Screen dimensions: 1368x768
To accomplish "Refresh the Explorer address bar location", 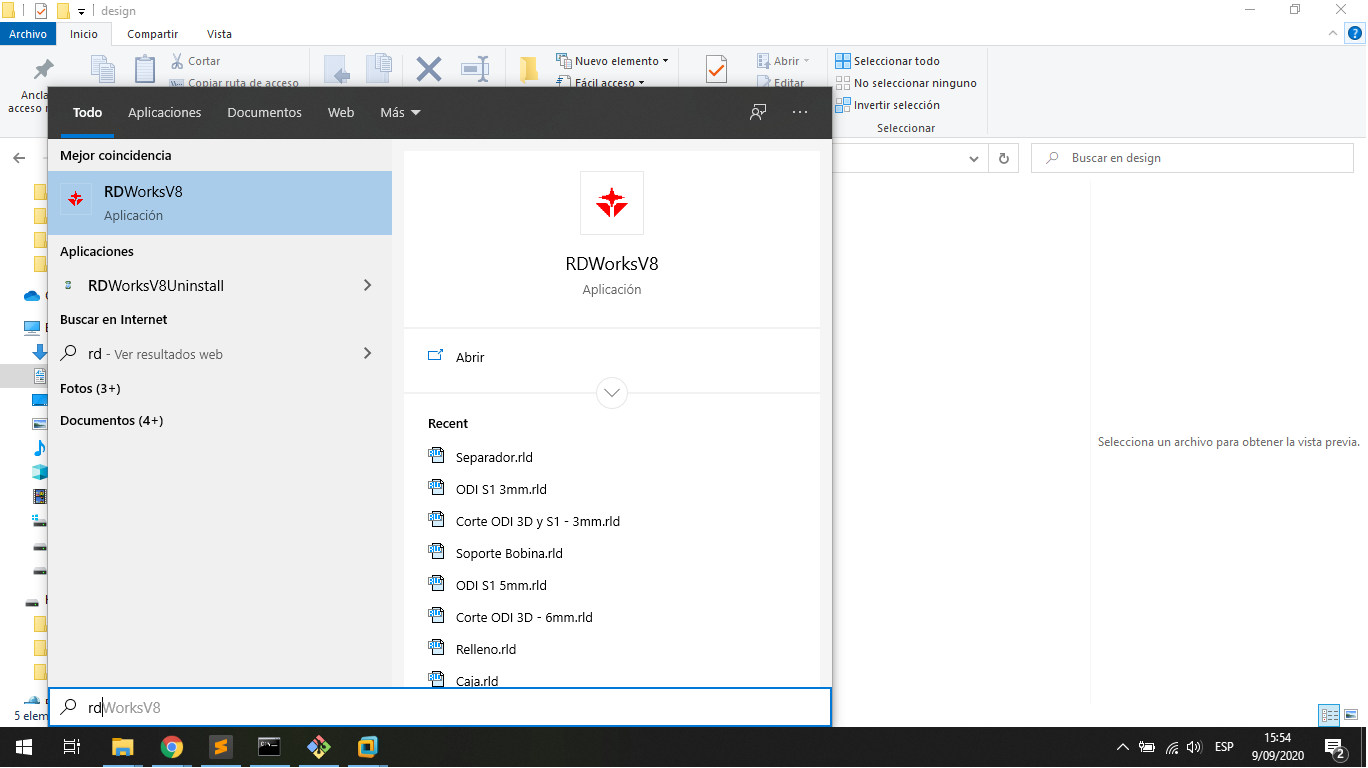I will tap(1004, 158).
